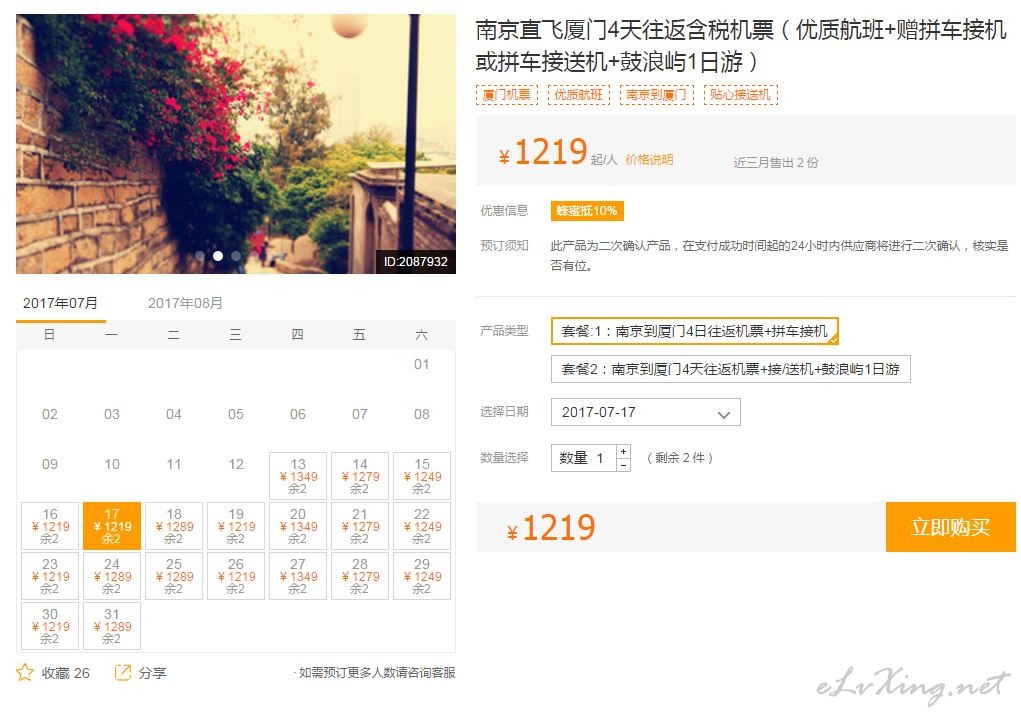Pick highlighted July 17 date cell

(112, 526)
